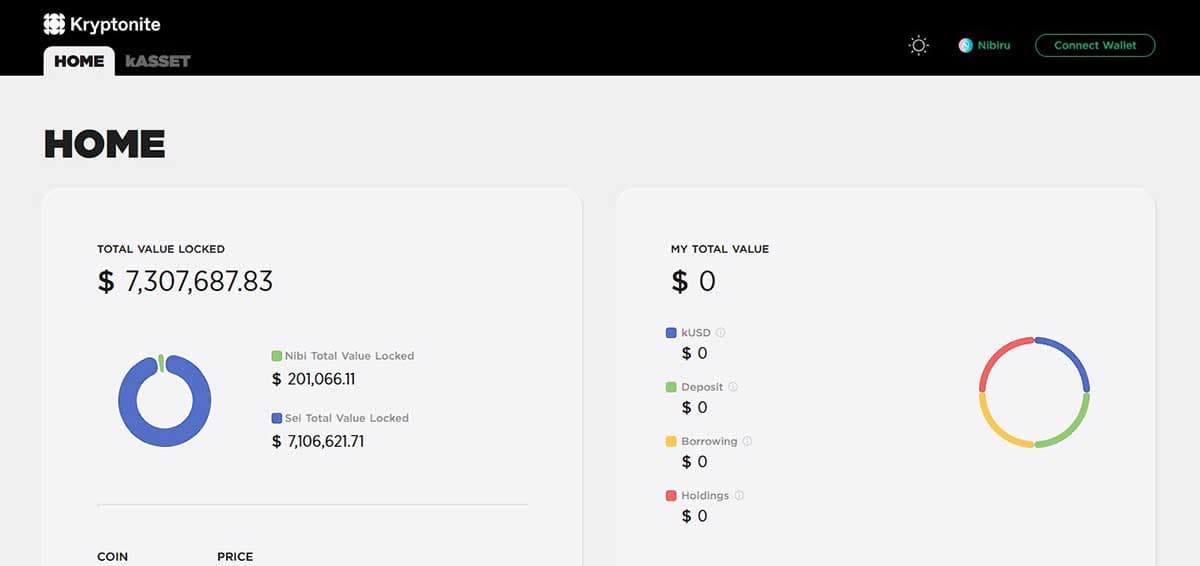
Task: Click the Kryptonite brand name text
Action: [115, 24]
